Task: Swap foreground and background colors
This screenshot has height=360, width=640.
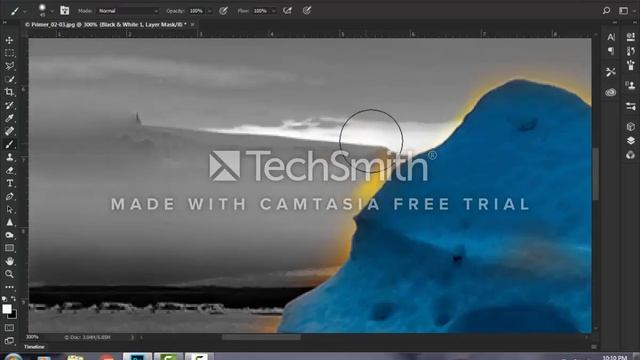Action: click(13, 298)
